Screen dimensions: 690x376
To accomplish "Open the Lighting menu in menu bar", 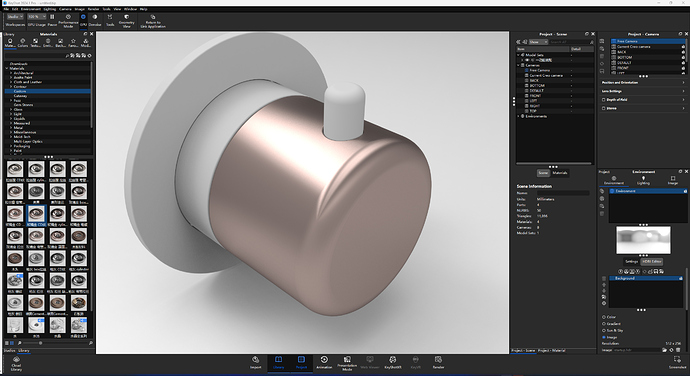I will tap(50, 9).
